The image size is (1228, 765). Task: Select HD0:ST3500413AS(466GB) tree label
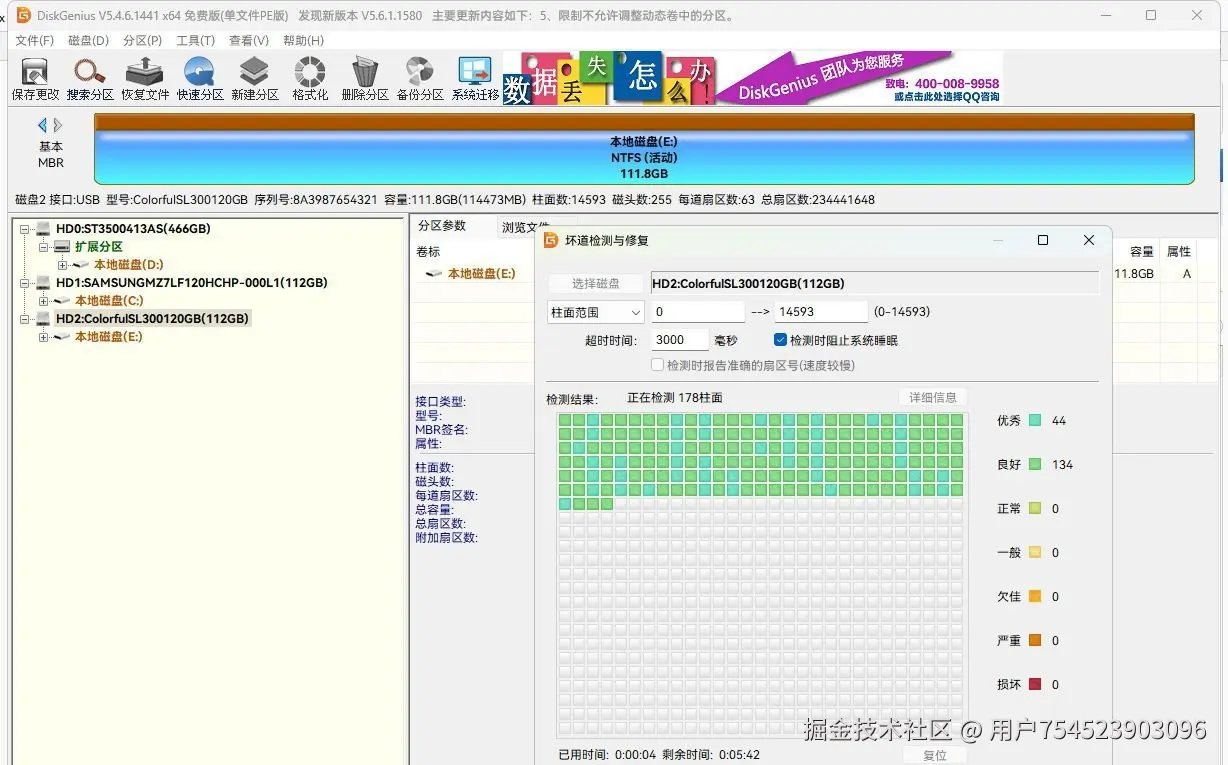pos(133,229)
